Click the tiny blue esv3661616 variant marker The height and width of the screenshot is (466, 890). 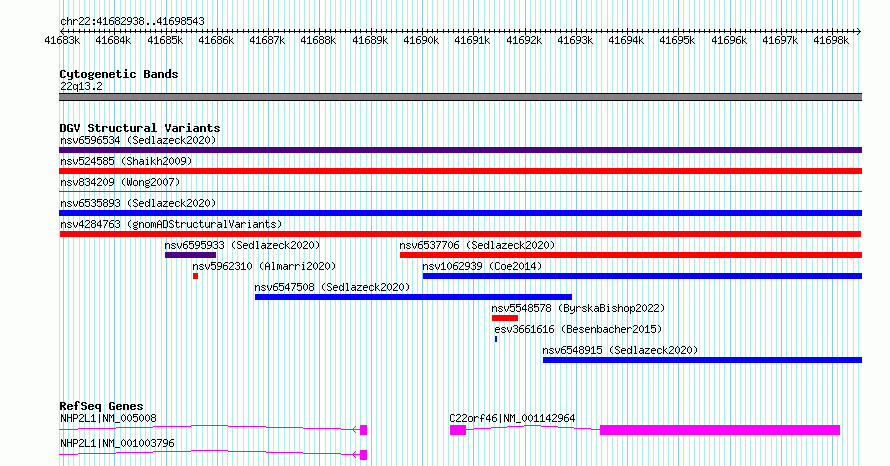click(x=496, y=339)
